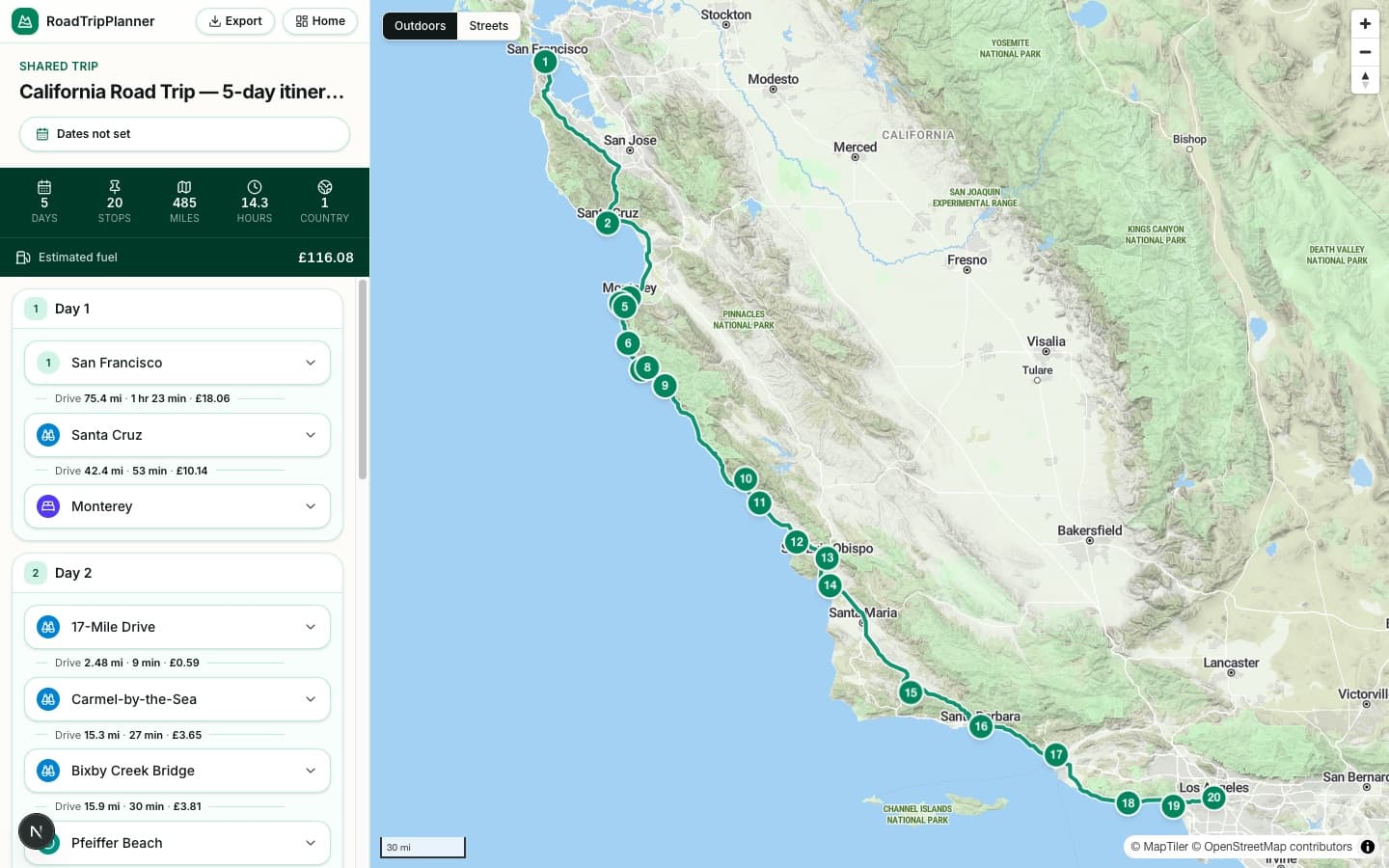Open the Next.js dev tools badge
The height and width of the screenshot is (868, 1389).
click(x=37, y=831)
